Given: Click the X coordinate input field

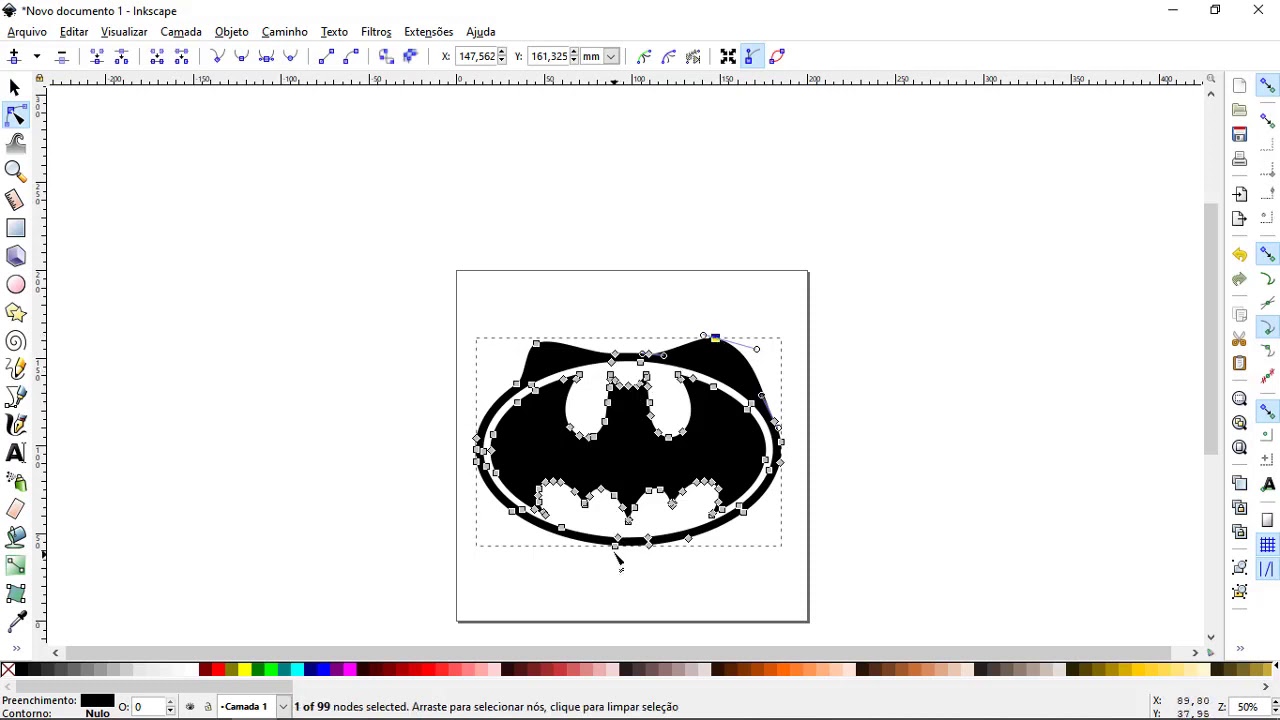Looking at the screenshot, I should pos(476,56).
